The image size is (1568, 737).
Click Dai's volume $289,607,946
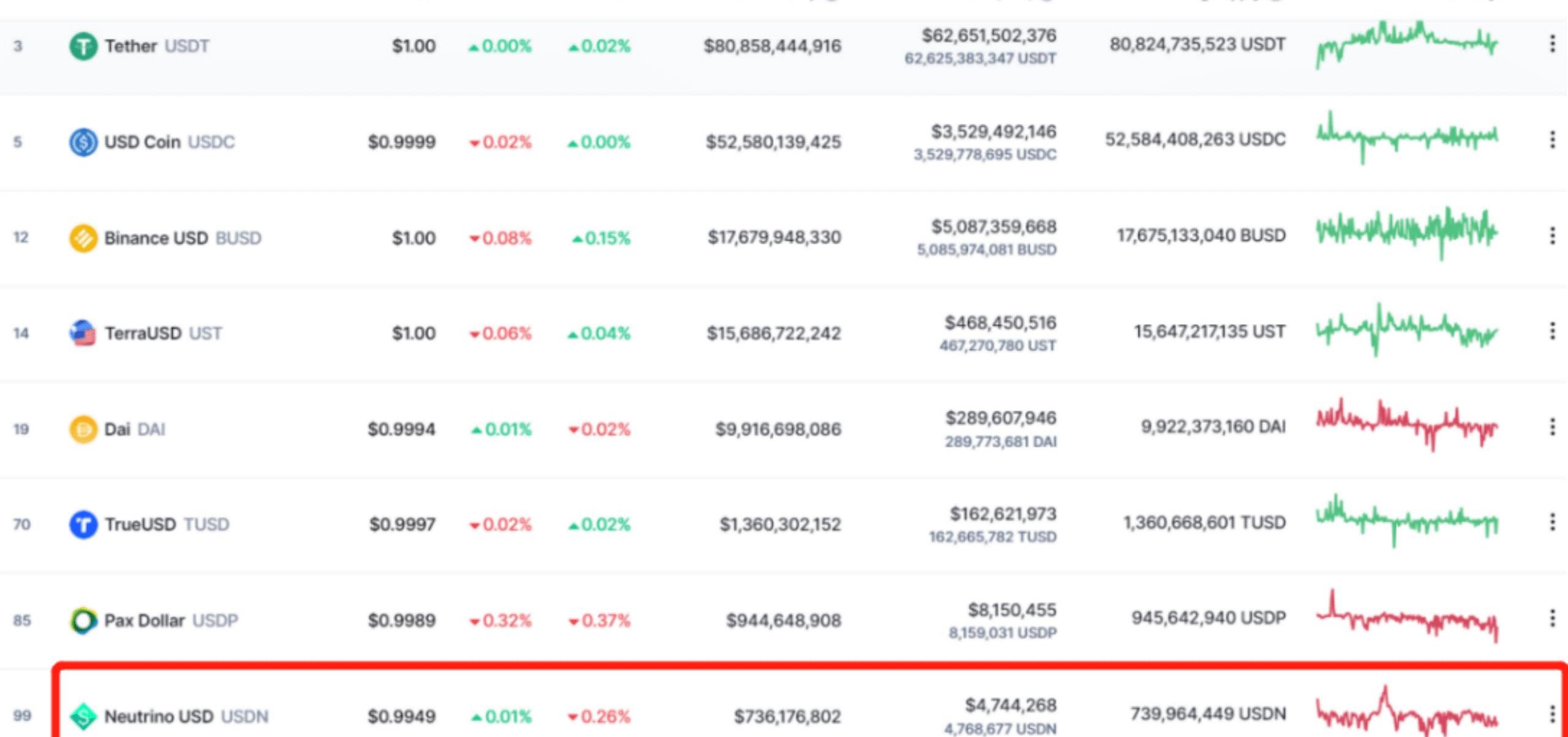click(x=1001, y=418)
